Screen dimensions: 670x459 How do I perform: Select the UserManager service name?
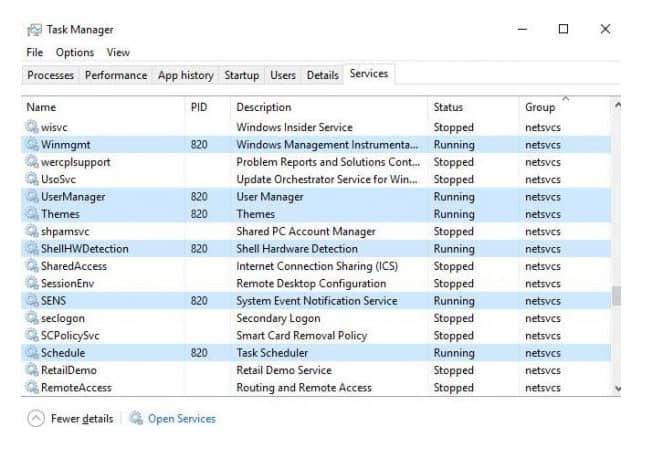tap(73, 197)
